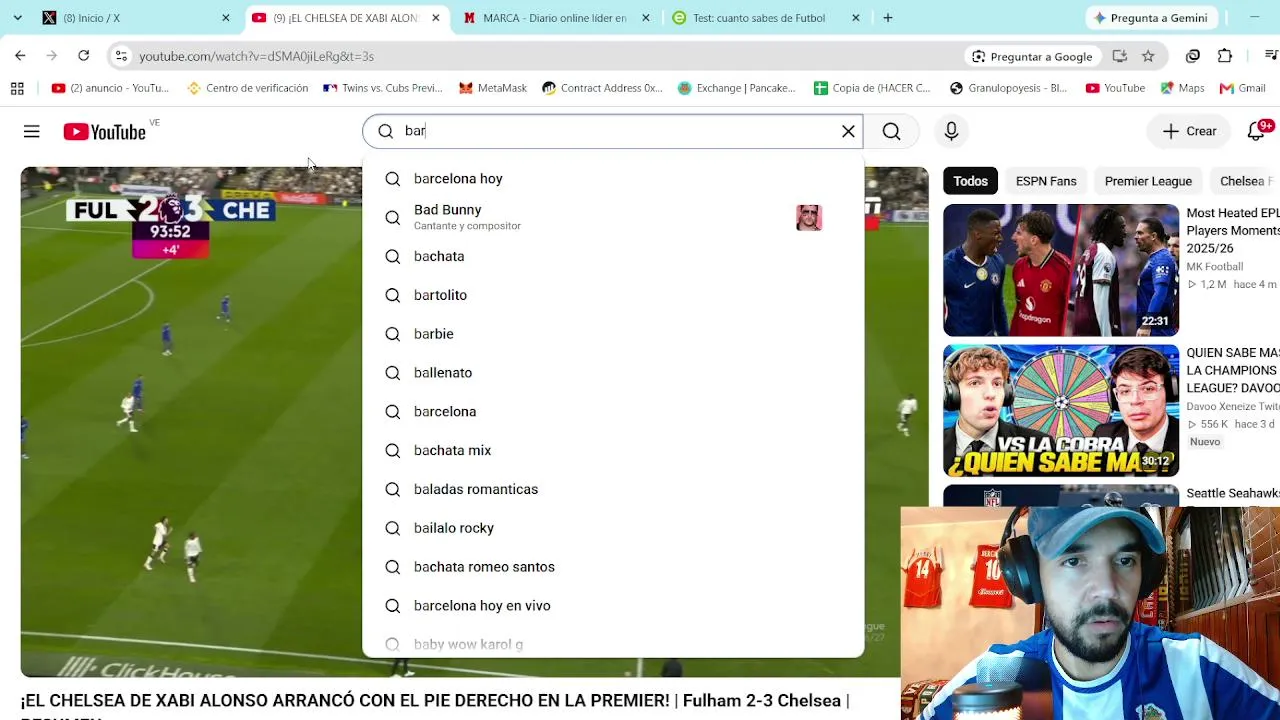
Task: Select the Todos filter chip
Action: click(x=970, y=181)
